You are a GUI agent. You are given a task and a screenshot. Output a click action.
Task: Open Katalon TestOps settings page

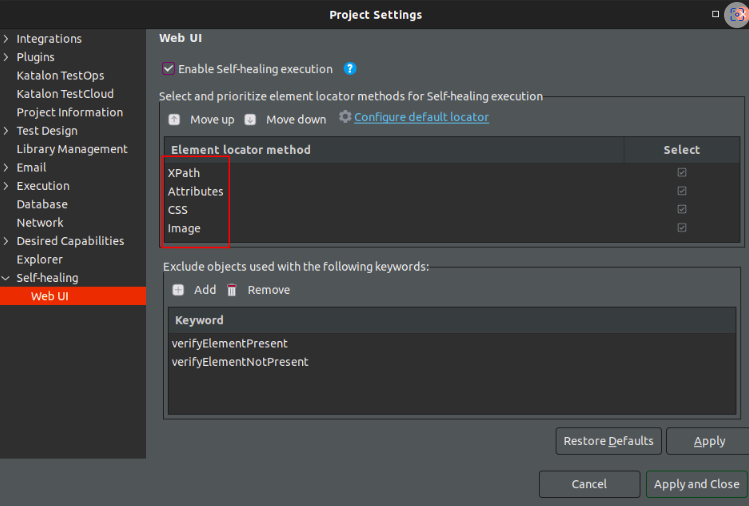click(x=60, y=76)
